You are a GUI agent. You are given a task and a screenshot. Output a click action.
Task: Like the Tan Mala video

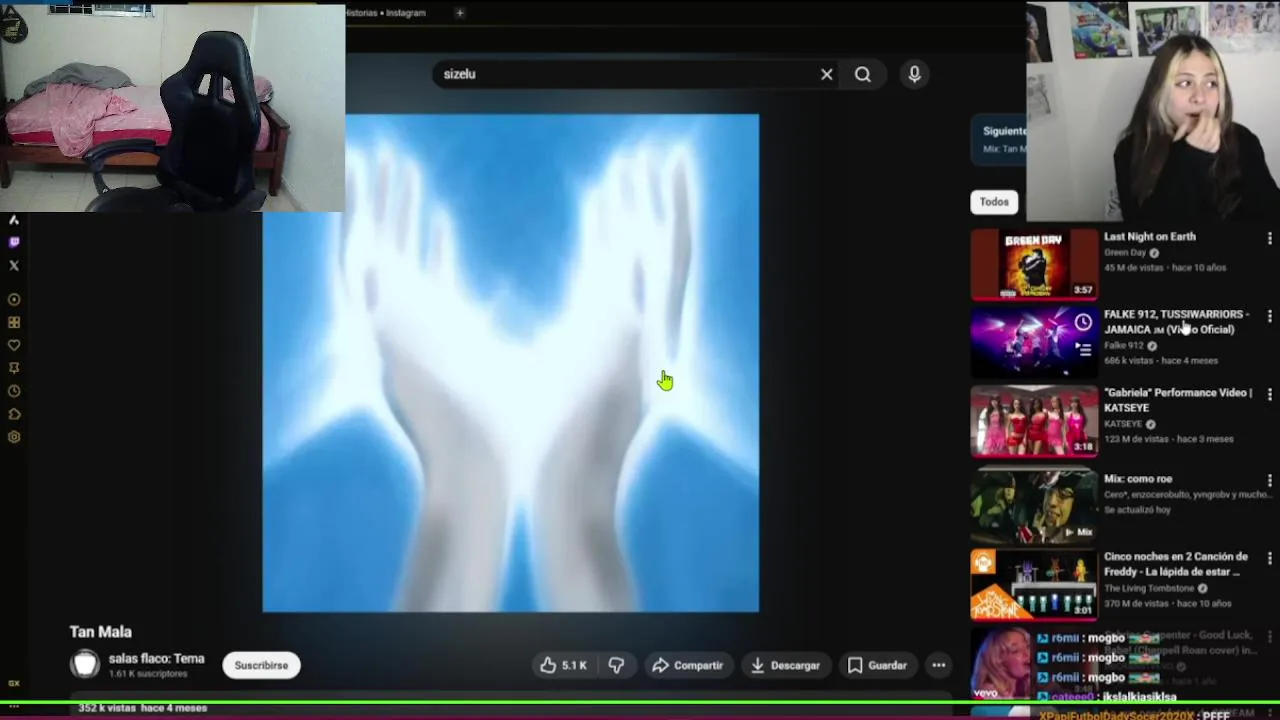[x=563, y=665]
